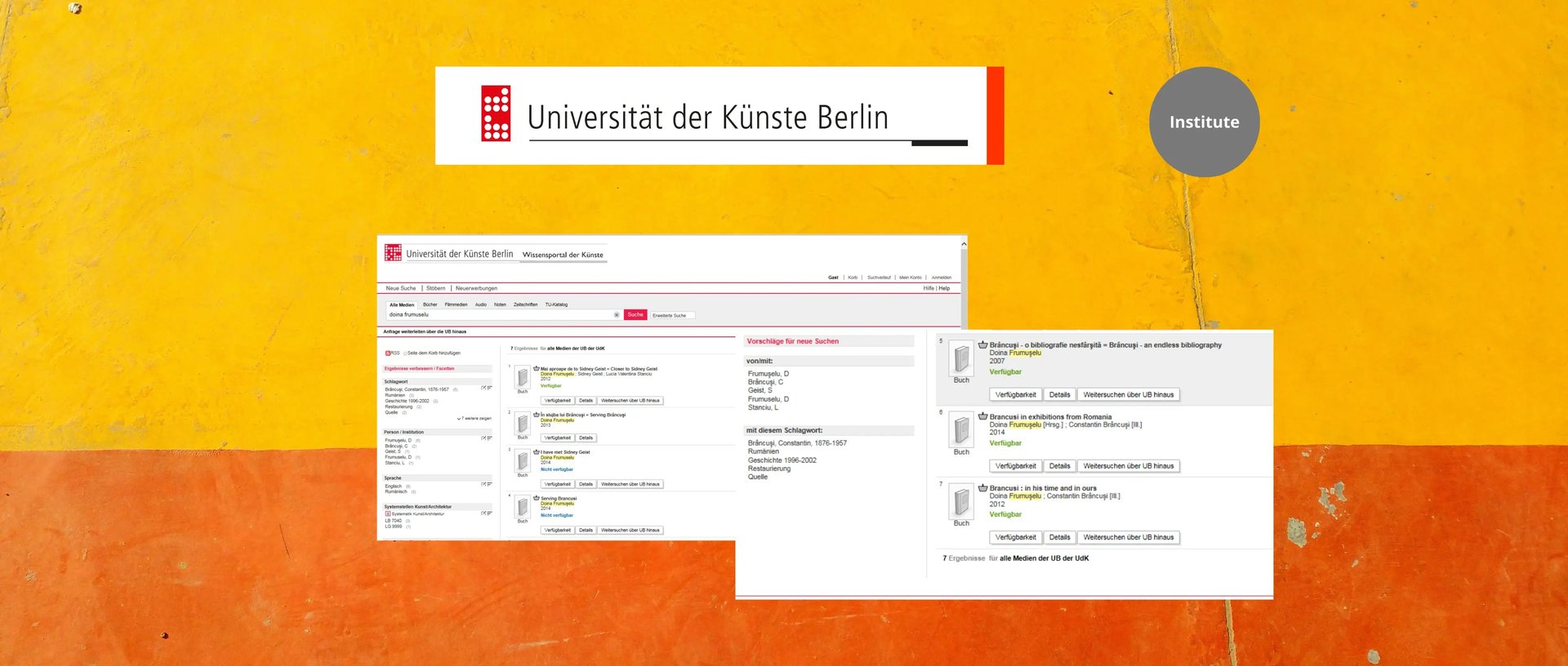
Task: Open Details for 'Mai aproape de to Sidney Geist'
Action: 586,401
